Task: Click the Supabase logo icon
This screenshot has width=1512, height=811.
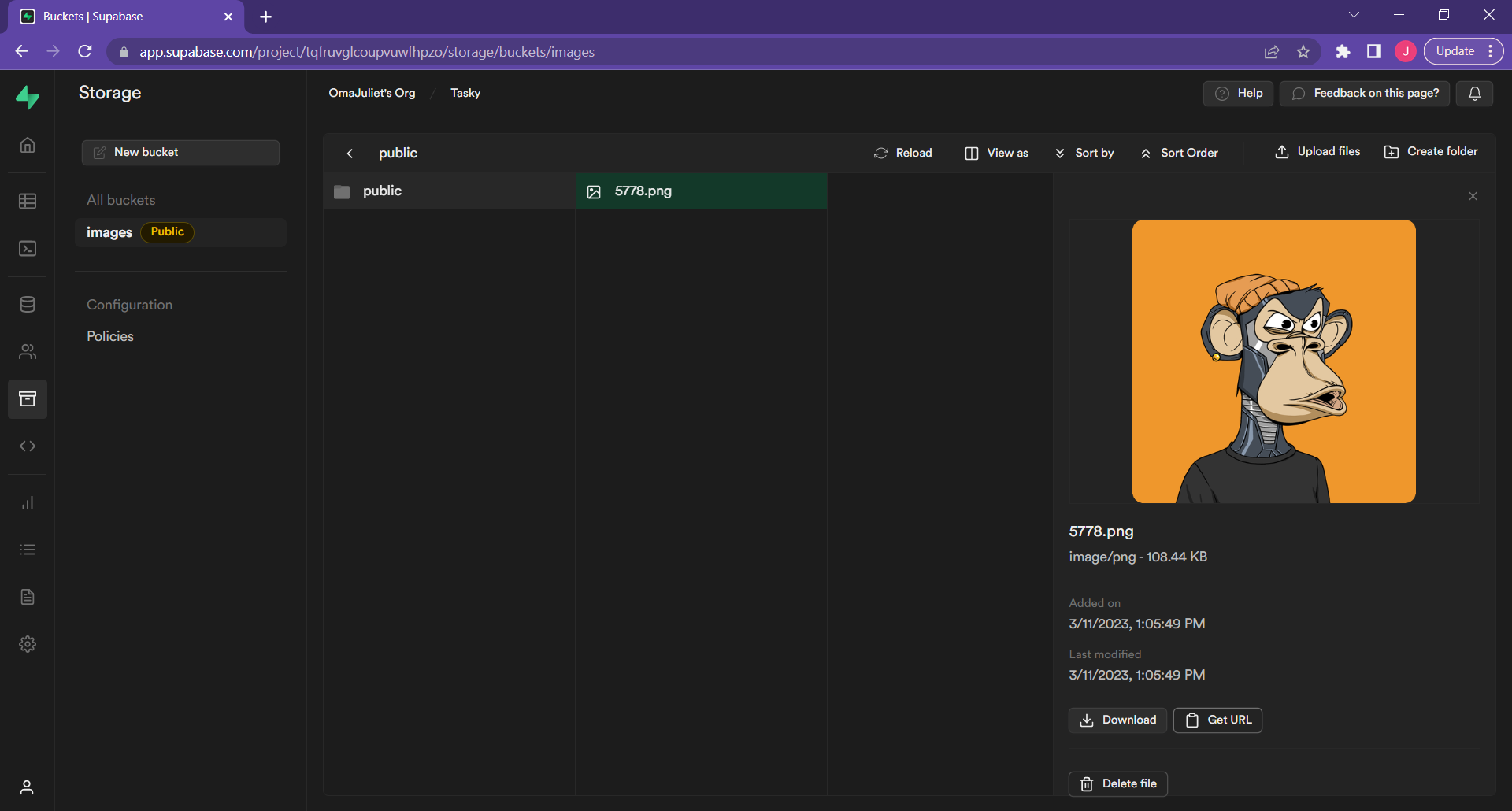Action: click(28, 98)
